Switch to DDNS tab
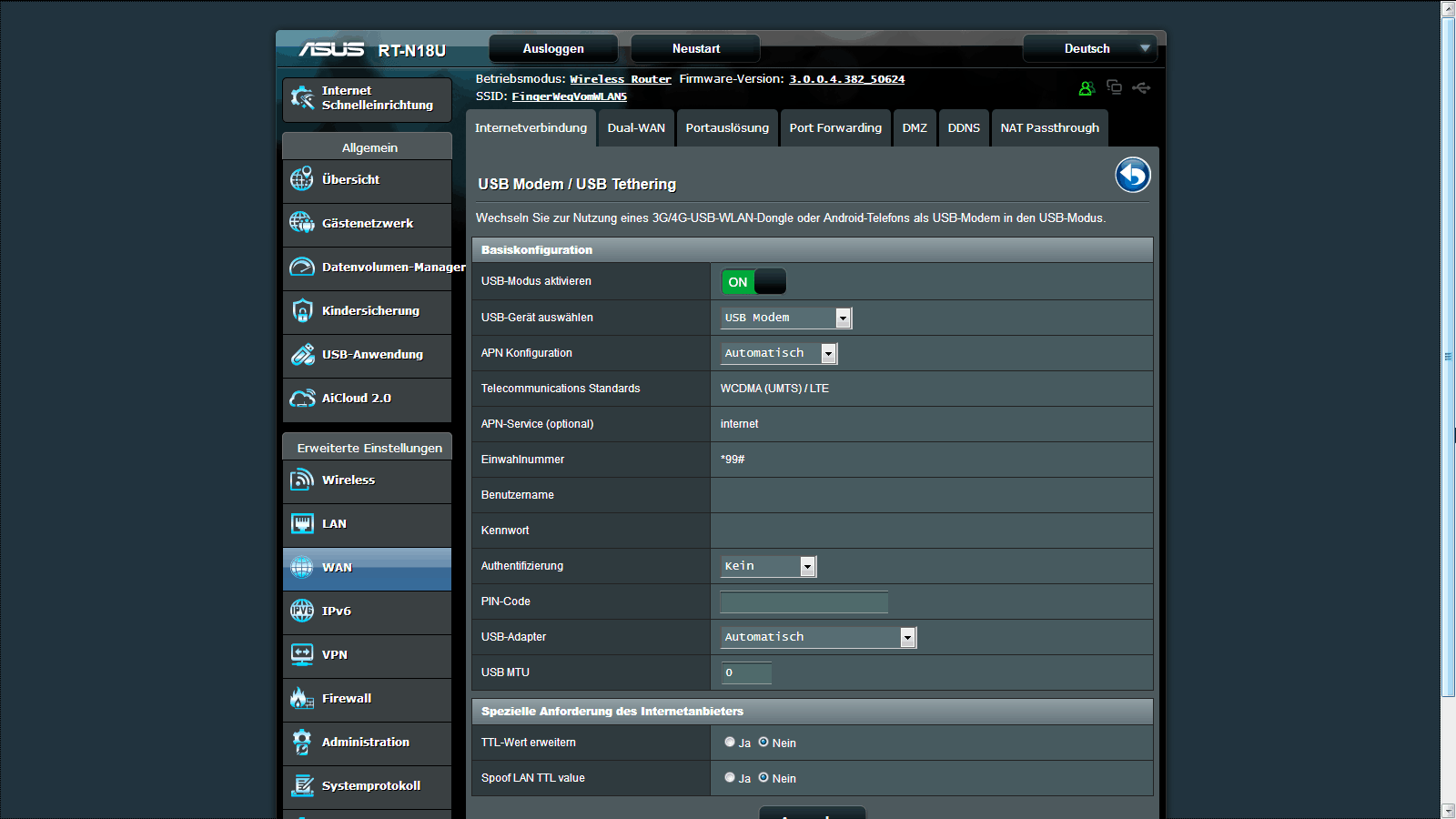The width and height of the screenshot is (1456, 819). click(964, 128)
